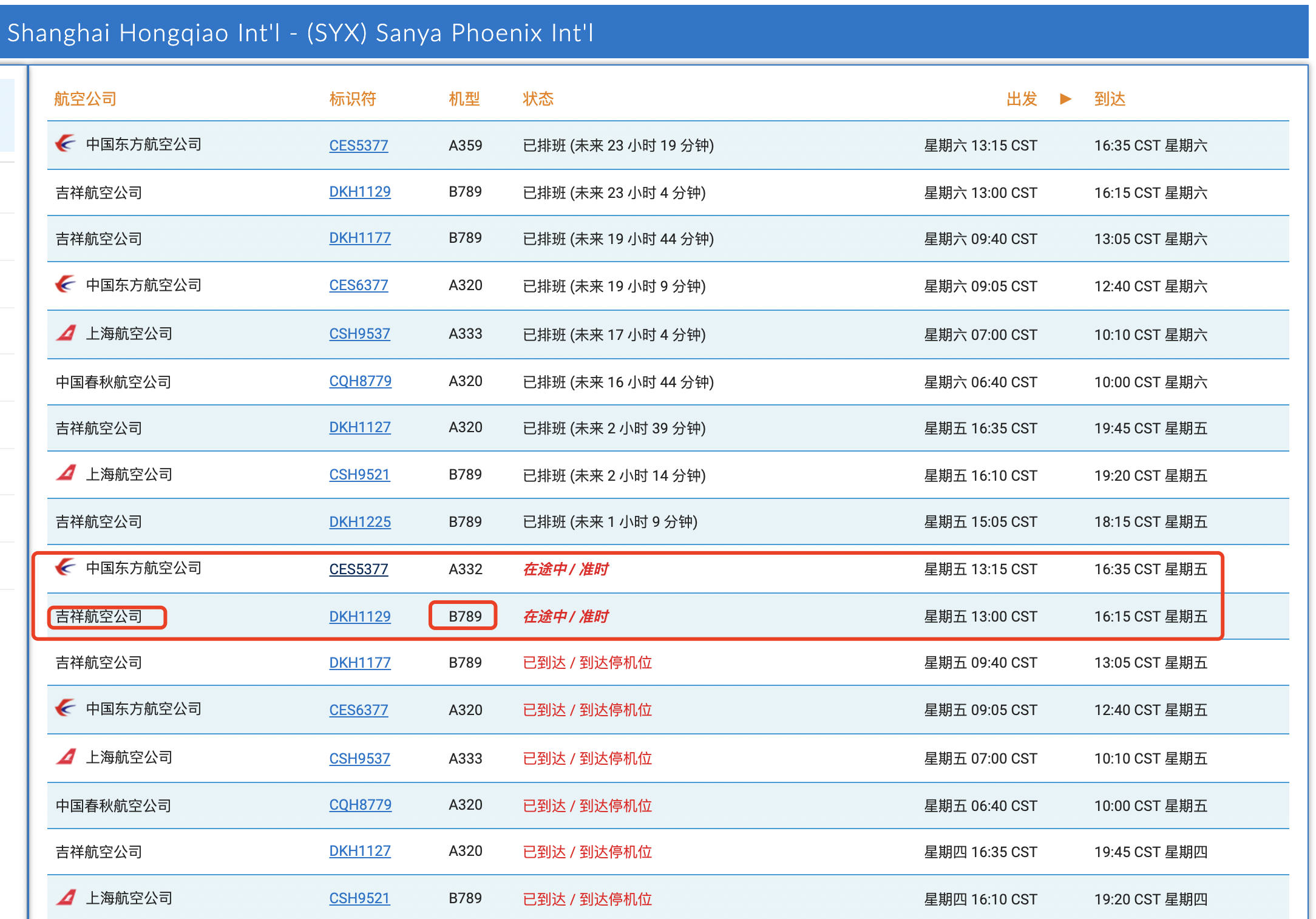Select aircraft type A332 cell
1316x919 pixels.
point(466,569)
